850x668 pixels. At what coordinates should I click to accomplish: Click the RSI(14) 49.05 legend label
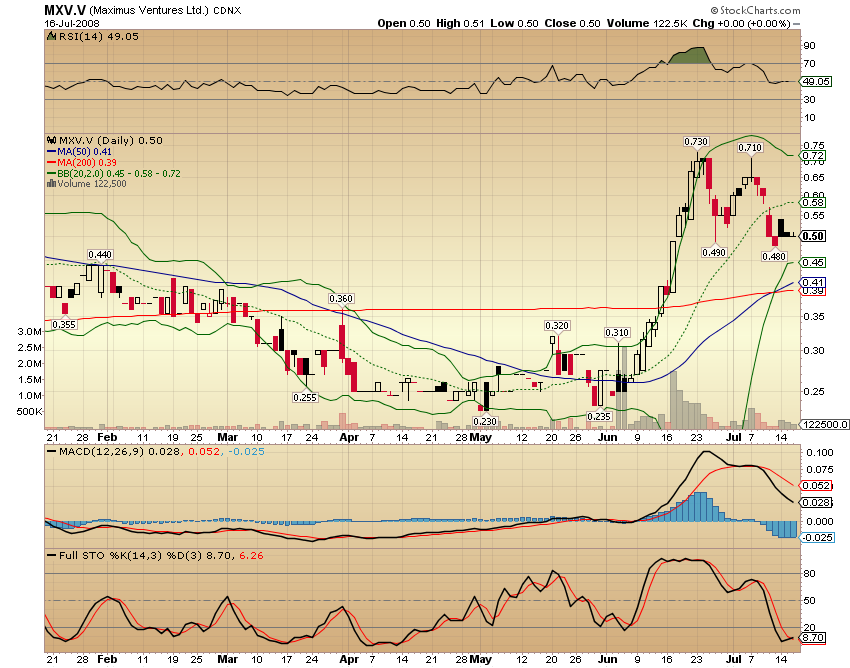click(x=99, y=36)
